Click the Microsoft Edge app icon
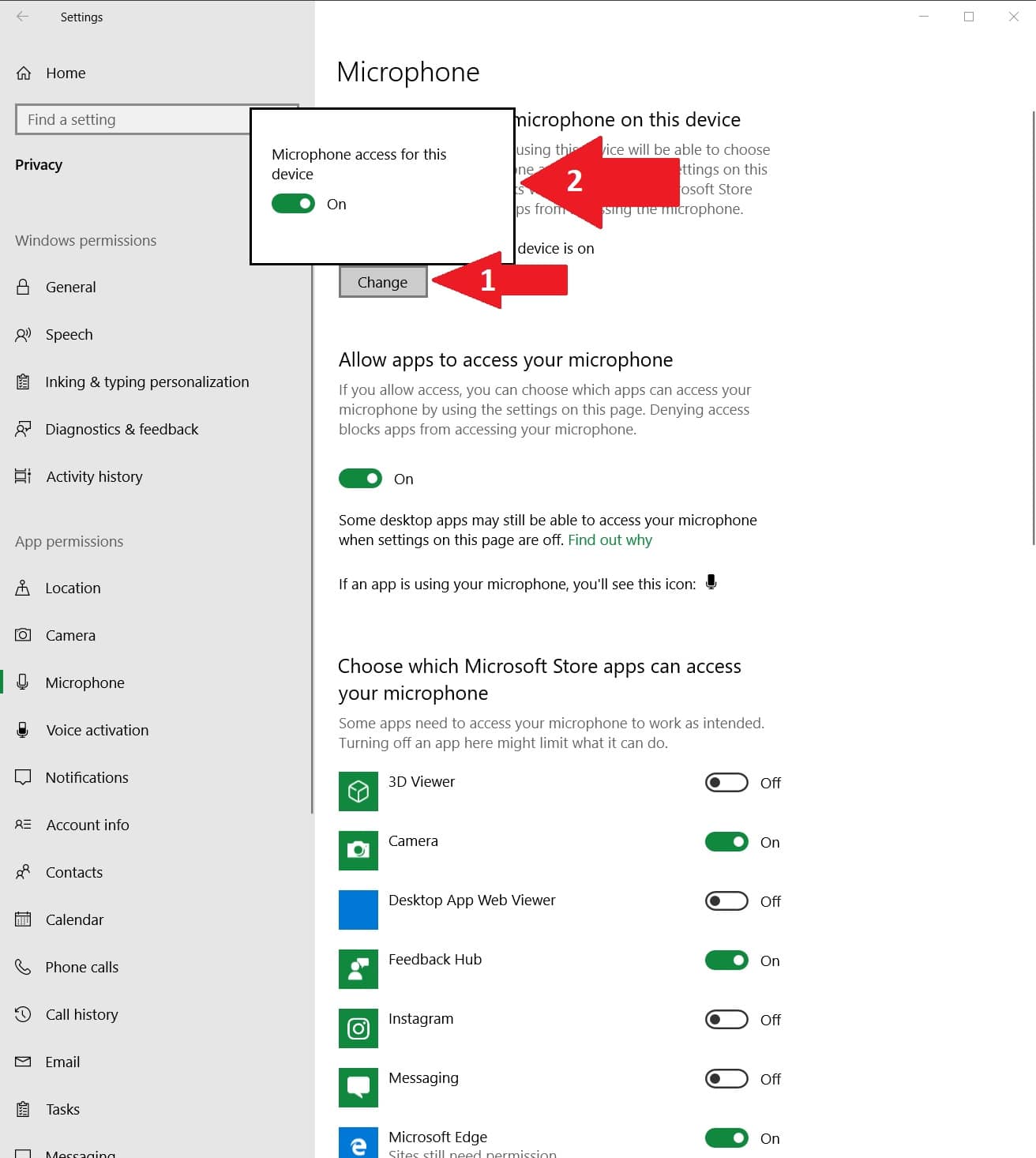The height and width of the screenshot is (1158, 1036). point(358,1141)
